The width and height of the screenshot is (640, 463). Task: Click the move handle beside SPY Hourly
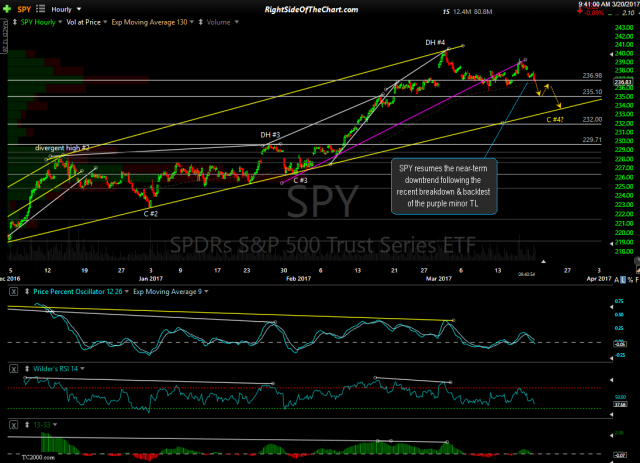pos(15,22)
